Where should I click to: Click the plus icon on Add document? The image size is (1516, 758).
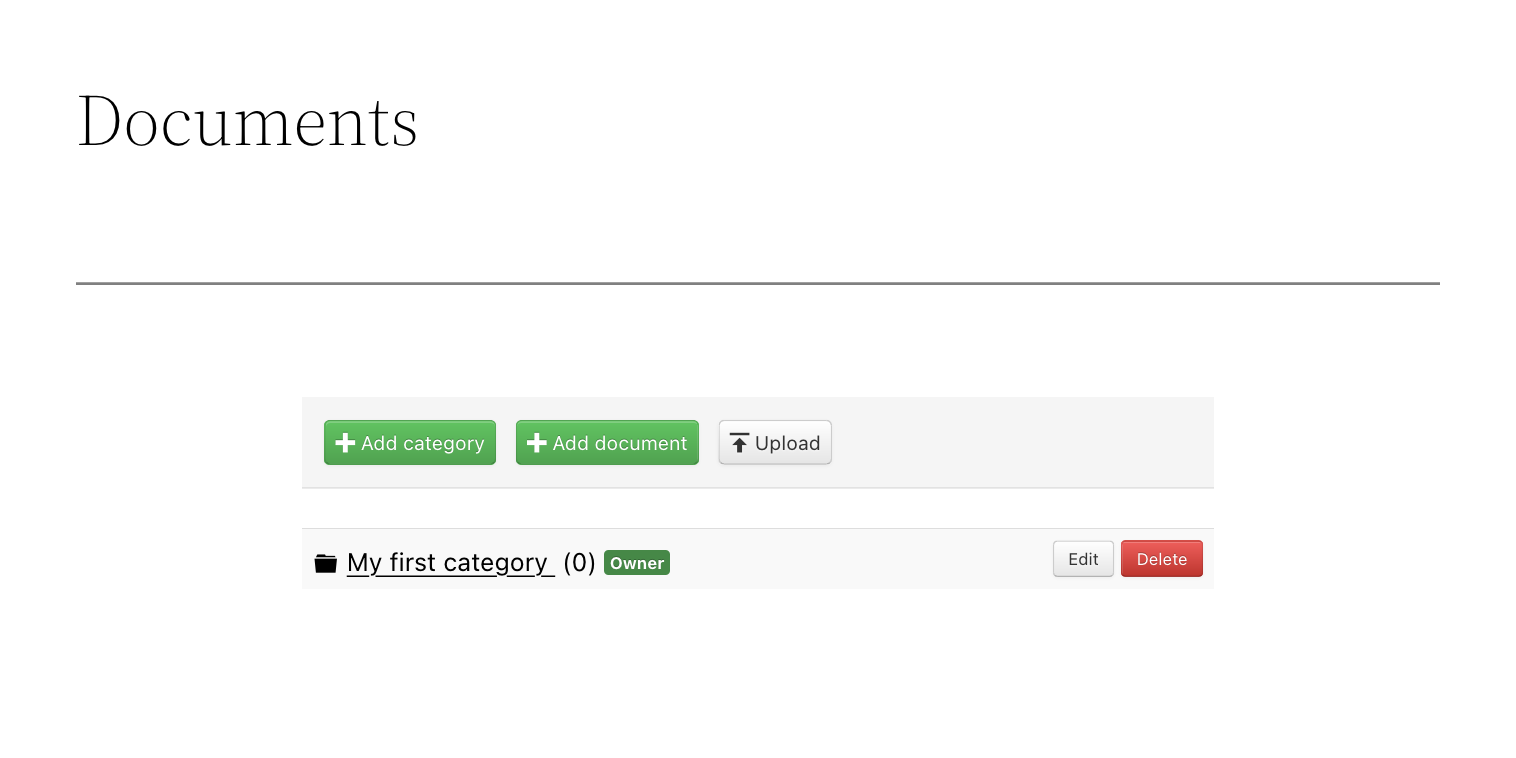tap(537, 443)
